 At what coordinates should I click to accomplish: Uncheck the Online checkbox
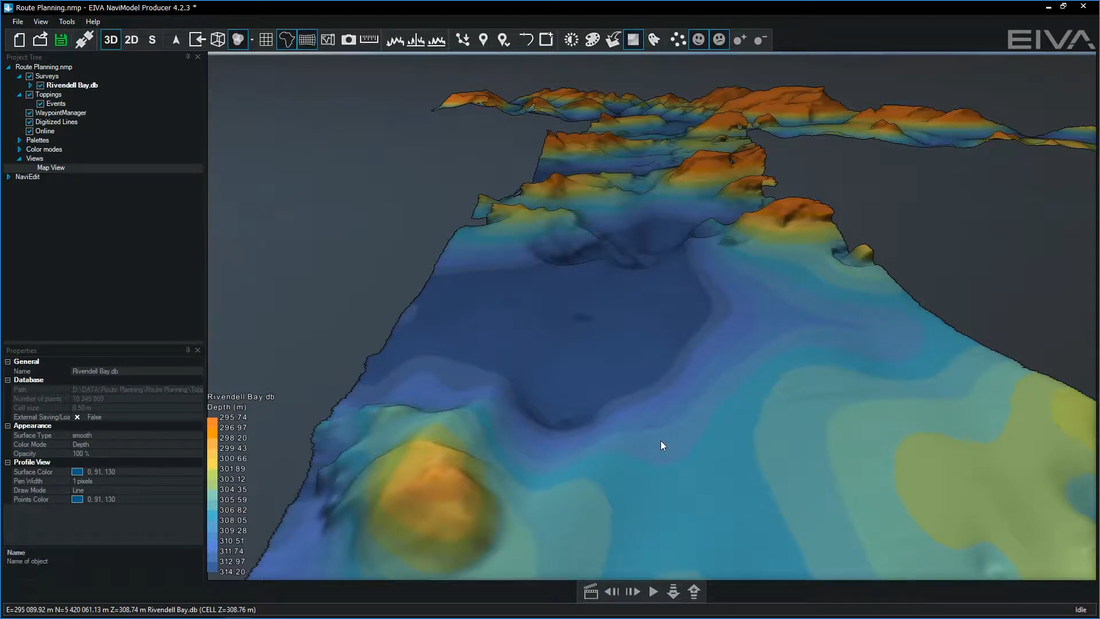(x=29, y=131)
